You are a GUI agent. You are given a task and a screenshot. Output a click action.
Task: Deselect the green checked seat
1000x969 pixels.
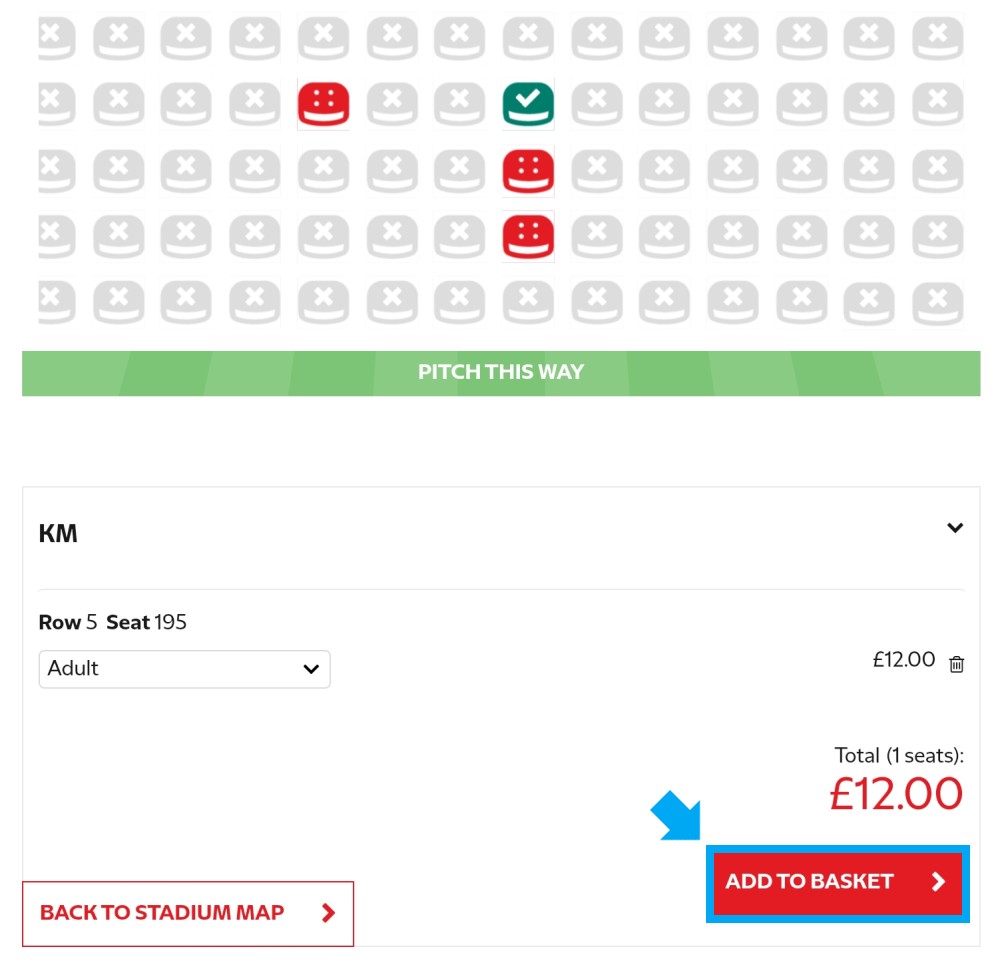527,103
